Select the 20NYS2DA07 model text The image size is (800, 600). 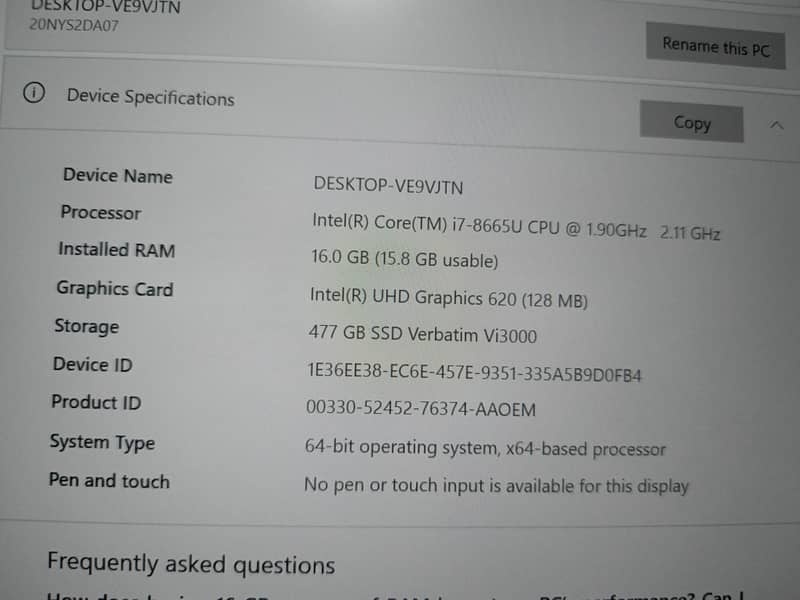pyautogui.click(x=74, y=24)
